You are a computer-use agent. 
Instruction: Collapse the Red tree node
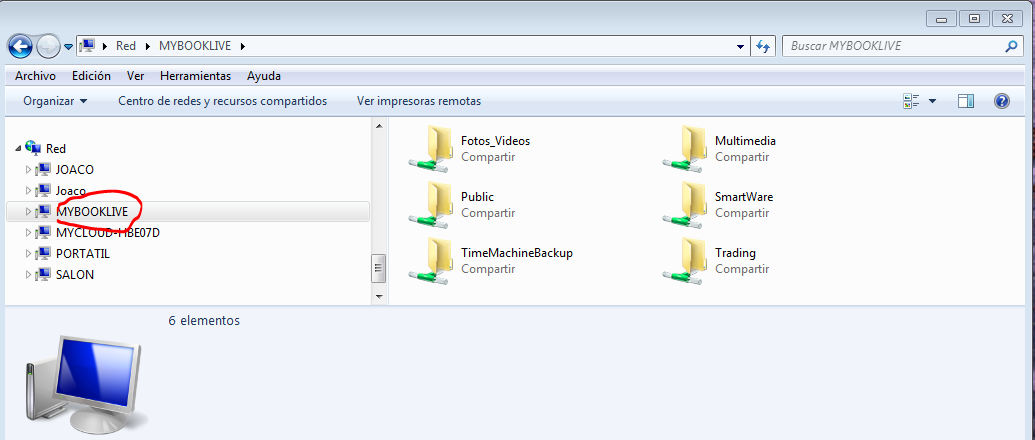pos(18,148)
